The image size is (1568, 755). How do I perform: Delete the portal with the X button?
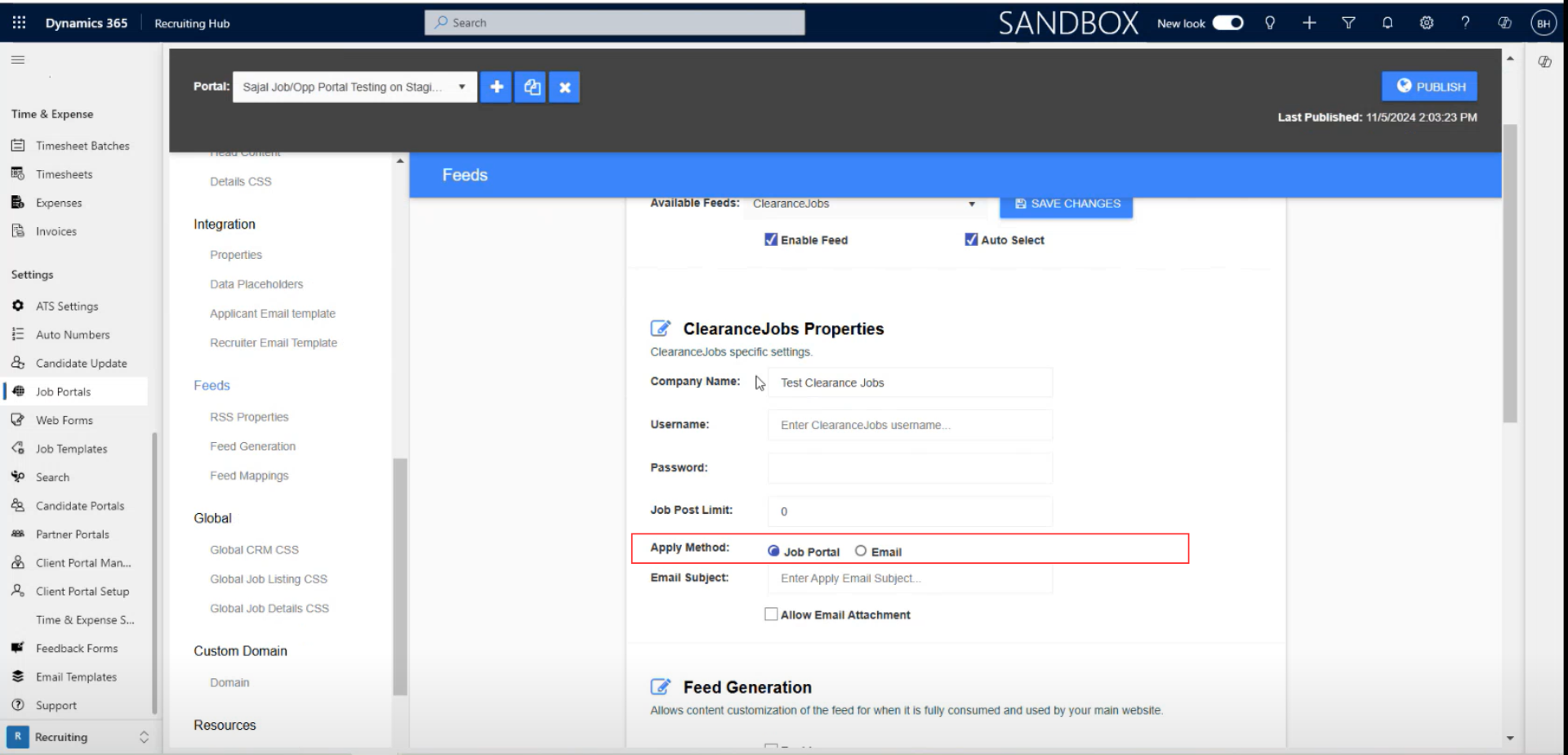click(x=564, y=87)
